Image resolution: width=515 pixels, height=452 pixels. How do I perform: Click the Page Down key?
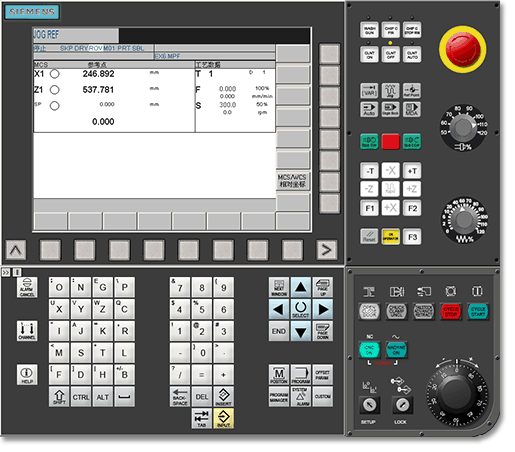322,331
